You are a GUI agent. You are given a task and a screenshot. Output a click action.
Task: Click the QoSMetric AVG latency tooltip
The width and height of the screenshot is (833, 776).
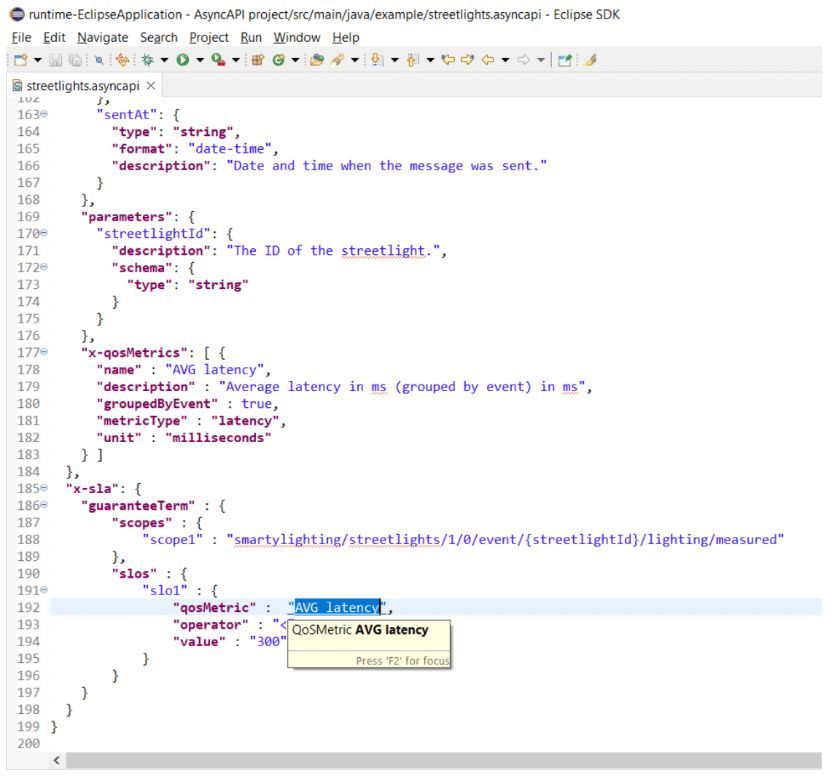[x=369, y=644]
